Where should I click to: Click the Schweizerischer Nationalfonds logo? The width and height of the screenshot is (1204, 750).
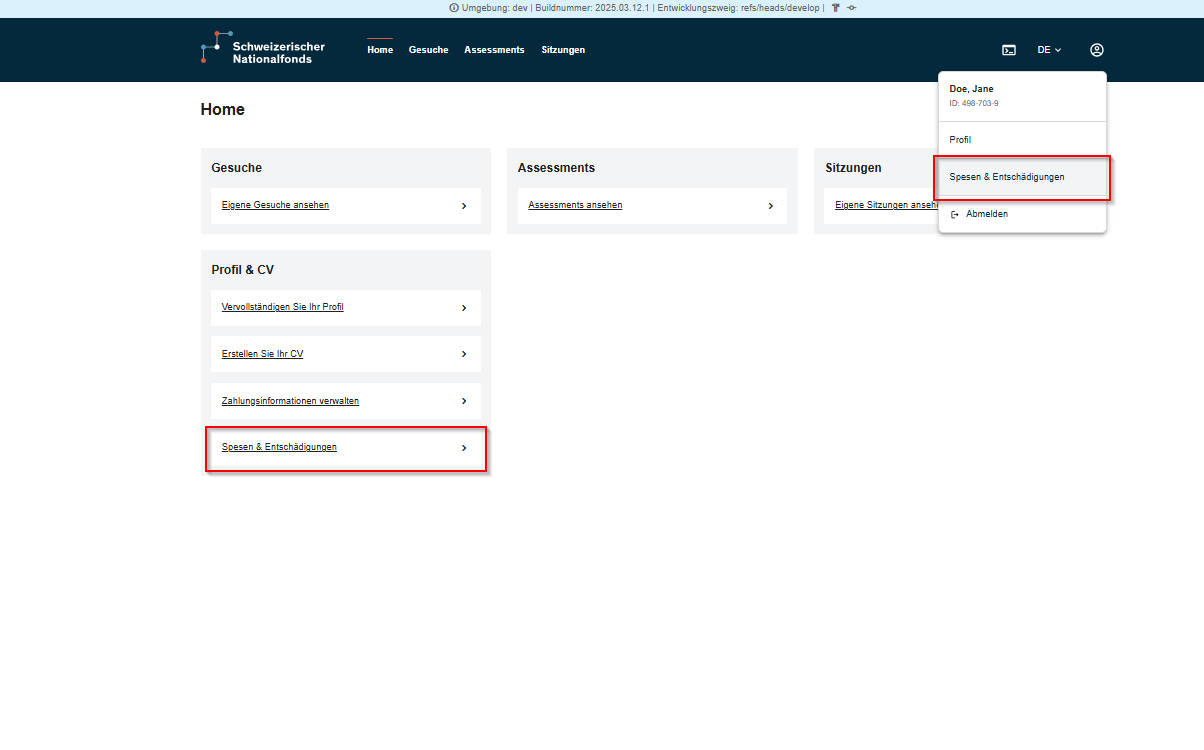pos(262,50)
